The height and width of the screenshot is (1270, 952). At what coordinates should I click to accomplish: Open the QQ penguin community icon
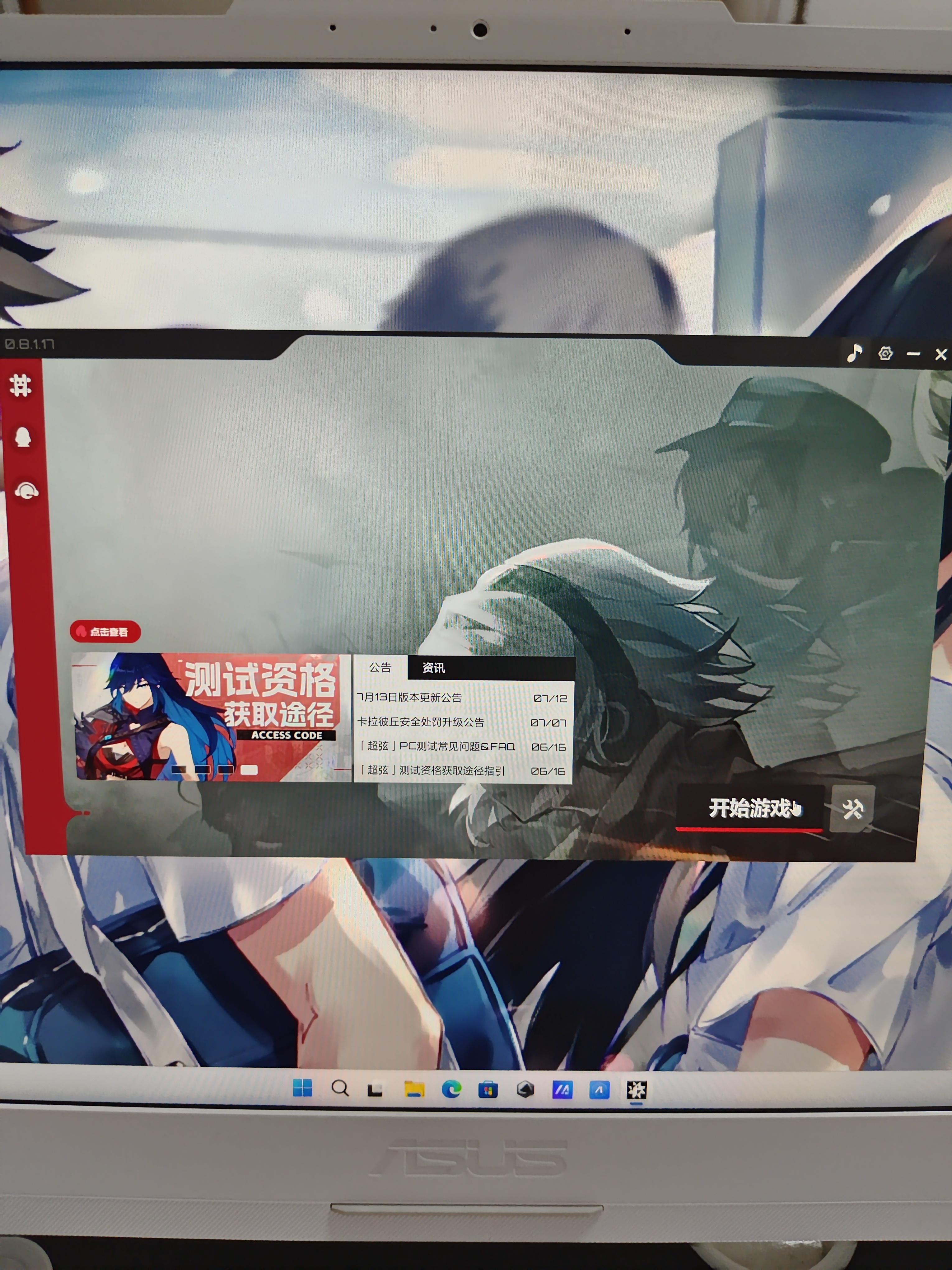23,437
